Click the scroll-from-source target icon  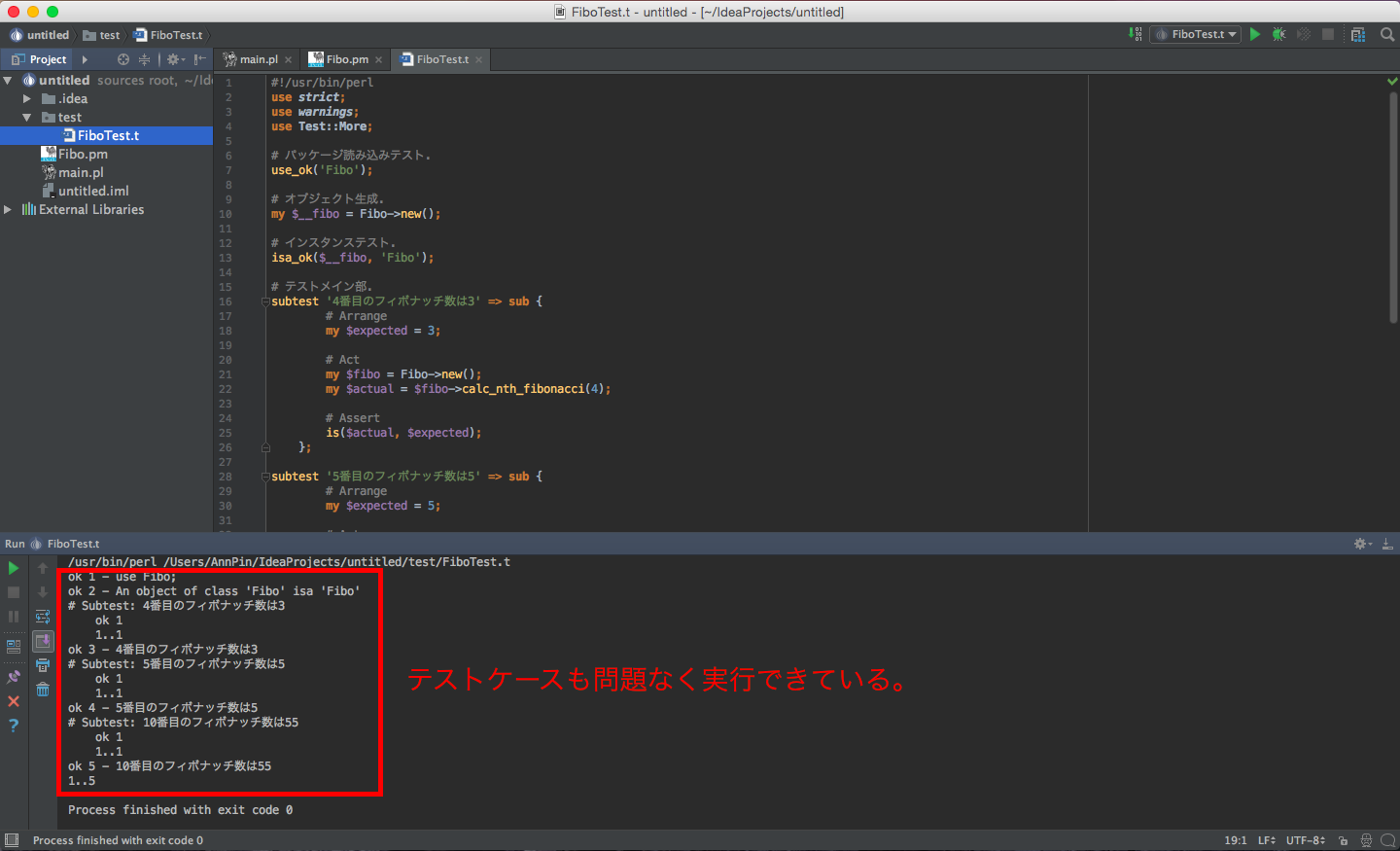tap(123, 59)
